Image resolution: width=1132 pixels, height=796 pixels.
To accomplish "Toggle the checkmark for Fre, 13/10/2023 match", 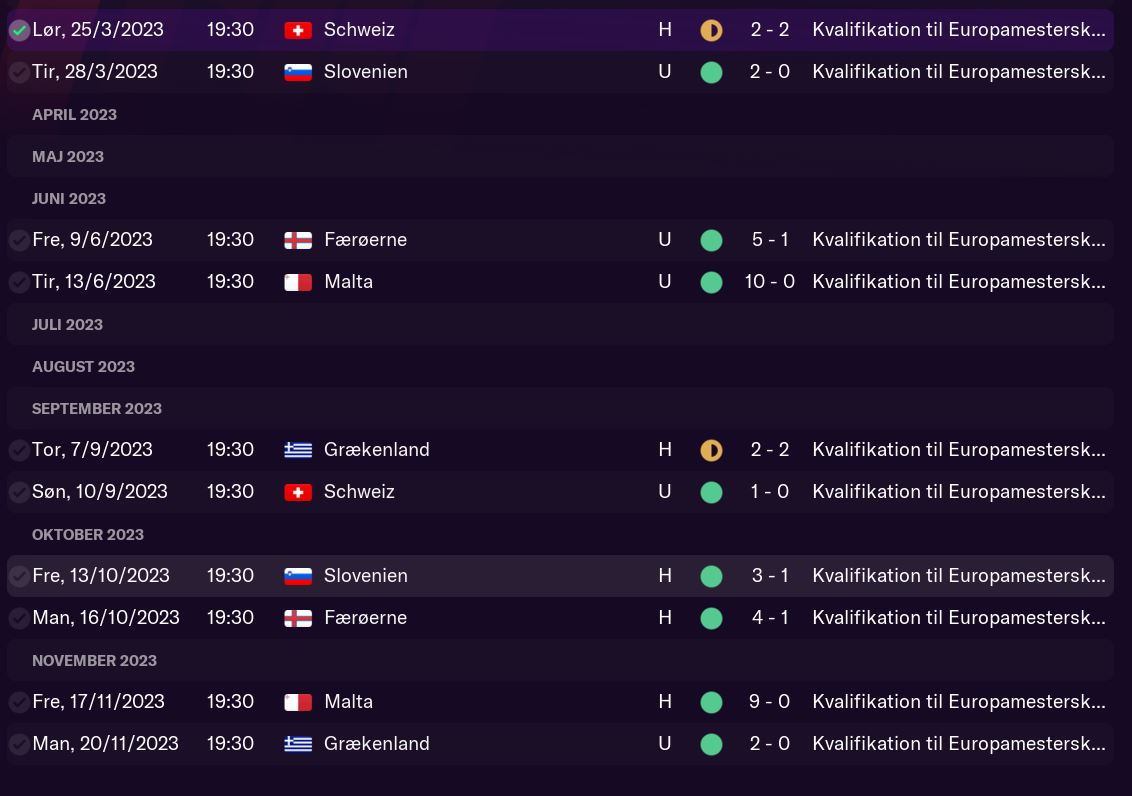I will coord(19,577).
